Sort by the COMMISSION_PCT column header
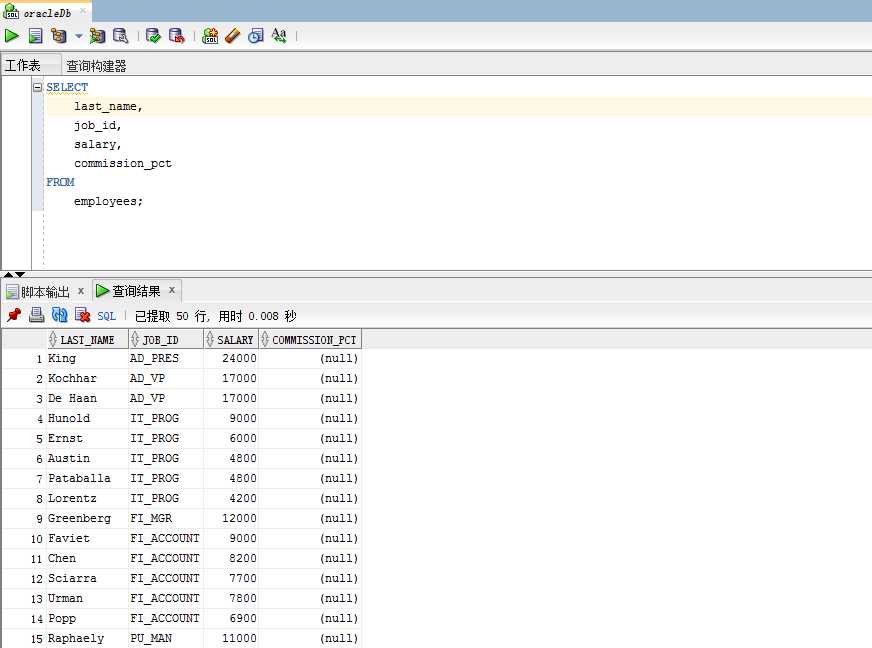Viewport: 872px width, 648px height. click(x=310, y=339)
